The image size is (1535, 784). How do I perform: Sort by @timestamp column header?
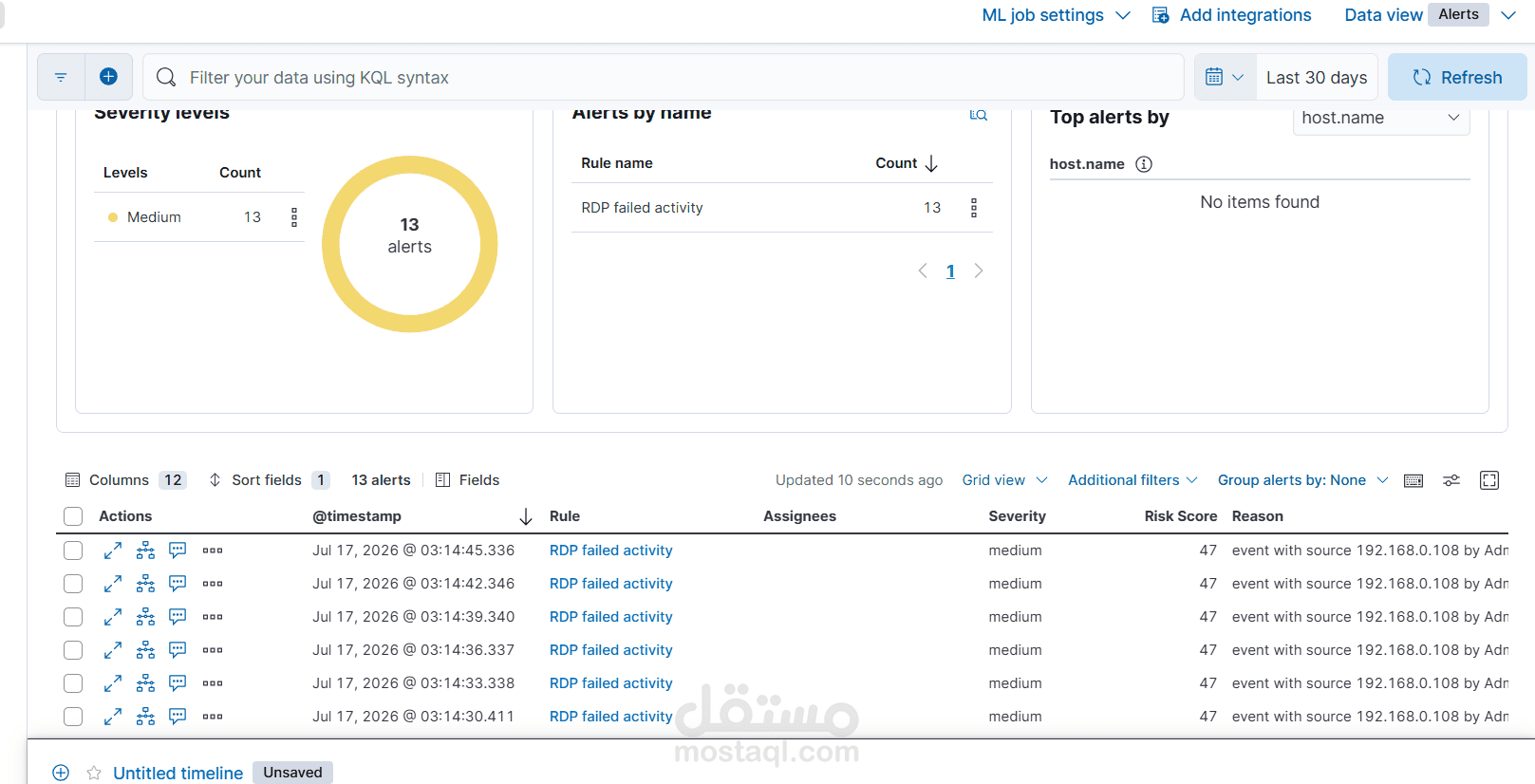pos(357,516)
